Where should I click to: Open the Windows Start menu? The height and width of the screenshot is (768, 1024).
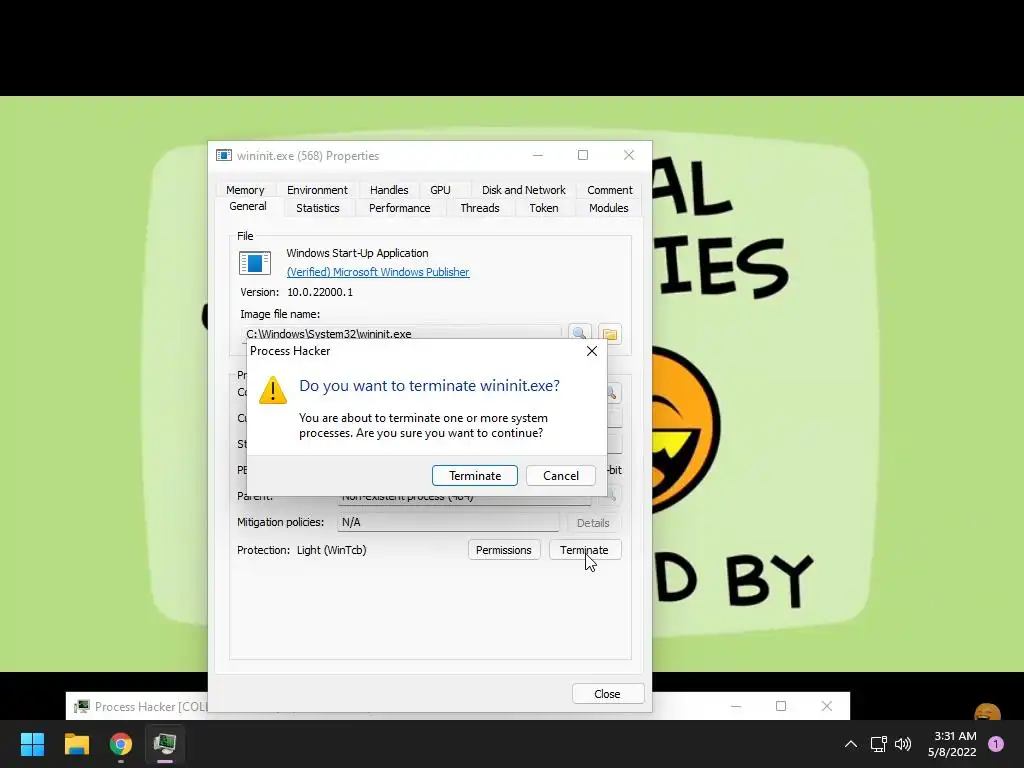32,744
